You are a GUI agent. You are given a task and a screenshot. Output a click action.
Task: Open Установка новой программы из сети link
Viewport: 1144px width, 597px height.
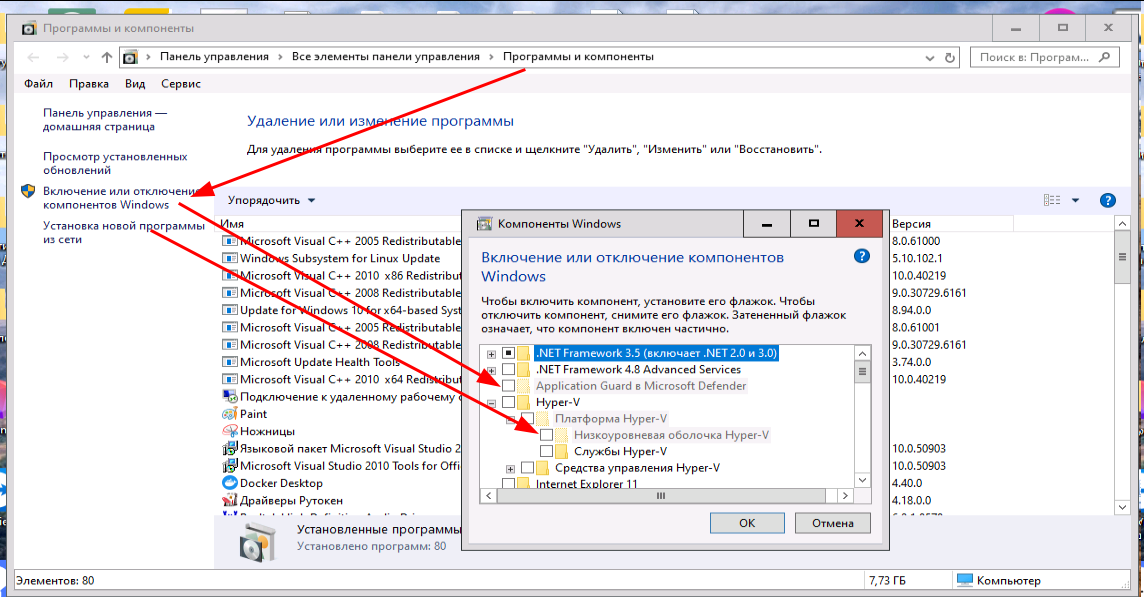pos(124,232)
